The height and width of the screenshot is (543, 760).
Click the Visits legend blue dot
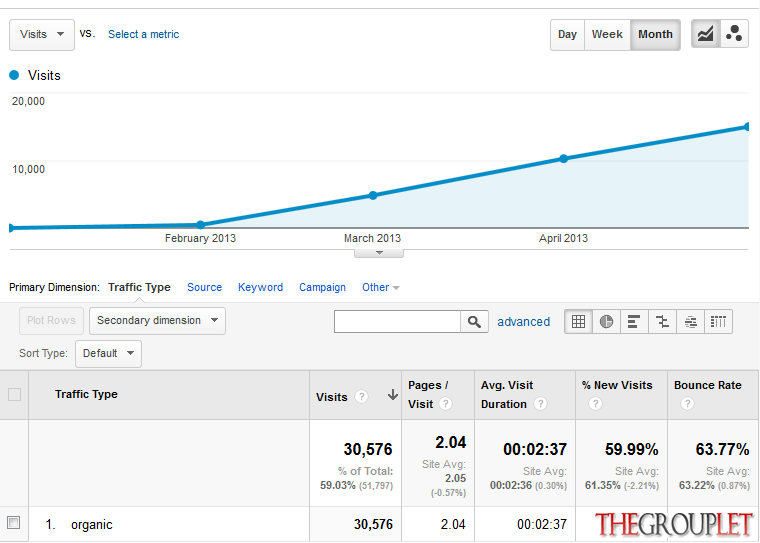[14, 75]
